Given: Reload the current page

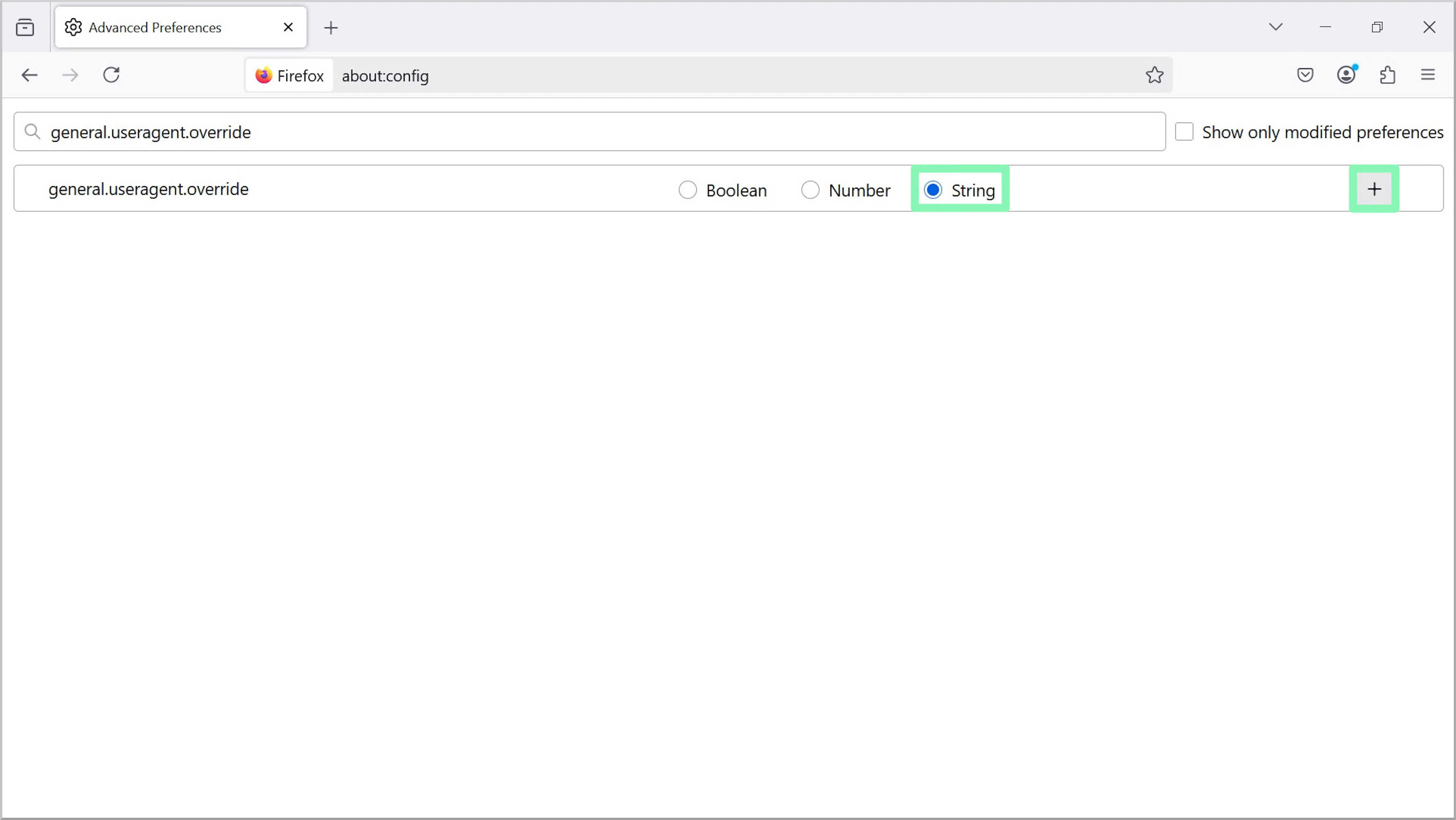Looking at the screenshot, I should point(111,75).
